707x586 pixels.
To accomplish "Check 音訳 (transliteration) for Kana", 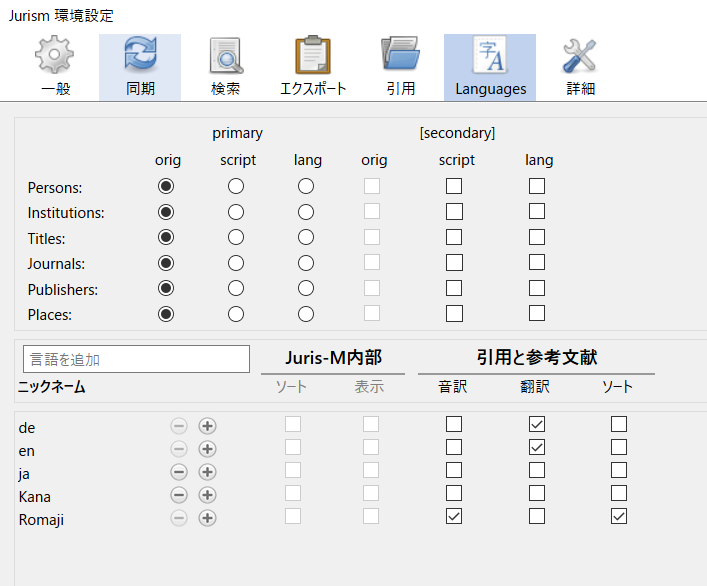I will pyautogui.click(x=454, y=493).
